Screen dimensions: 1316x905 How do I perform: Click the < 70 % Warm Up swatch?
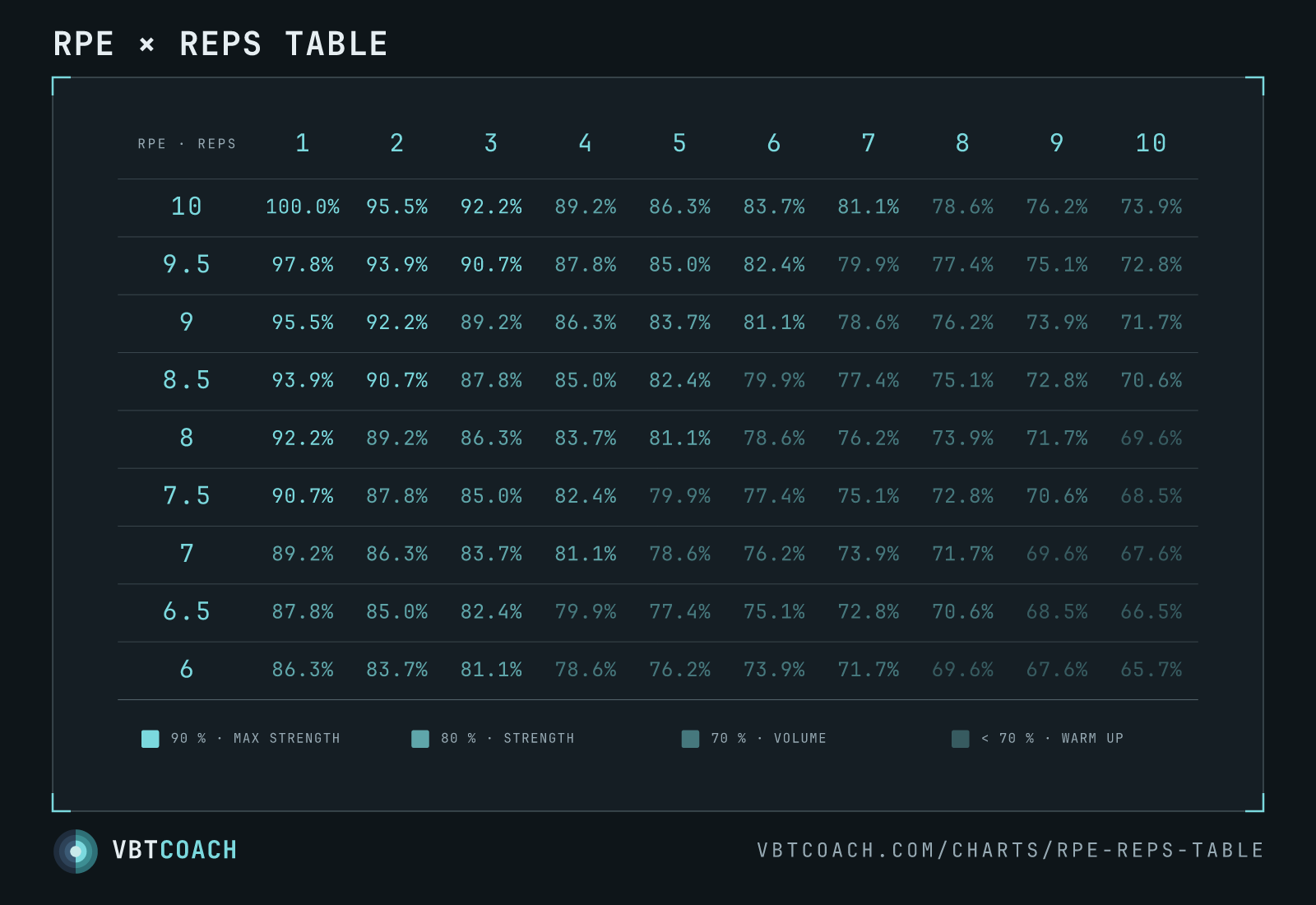(x=960, y=739)
